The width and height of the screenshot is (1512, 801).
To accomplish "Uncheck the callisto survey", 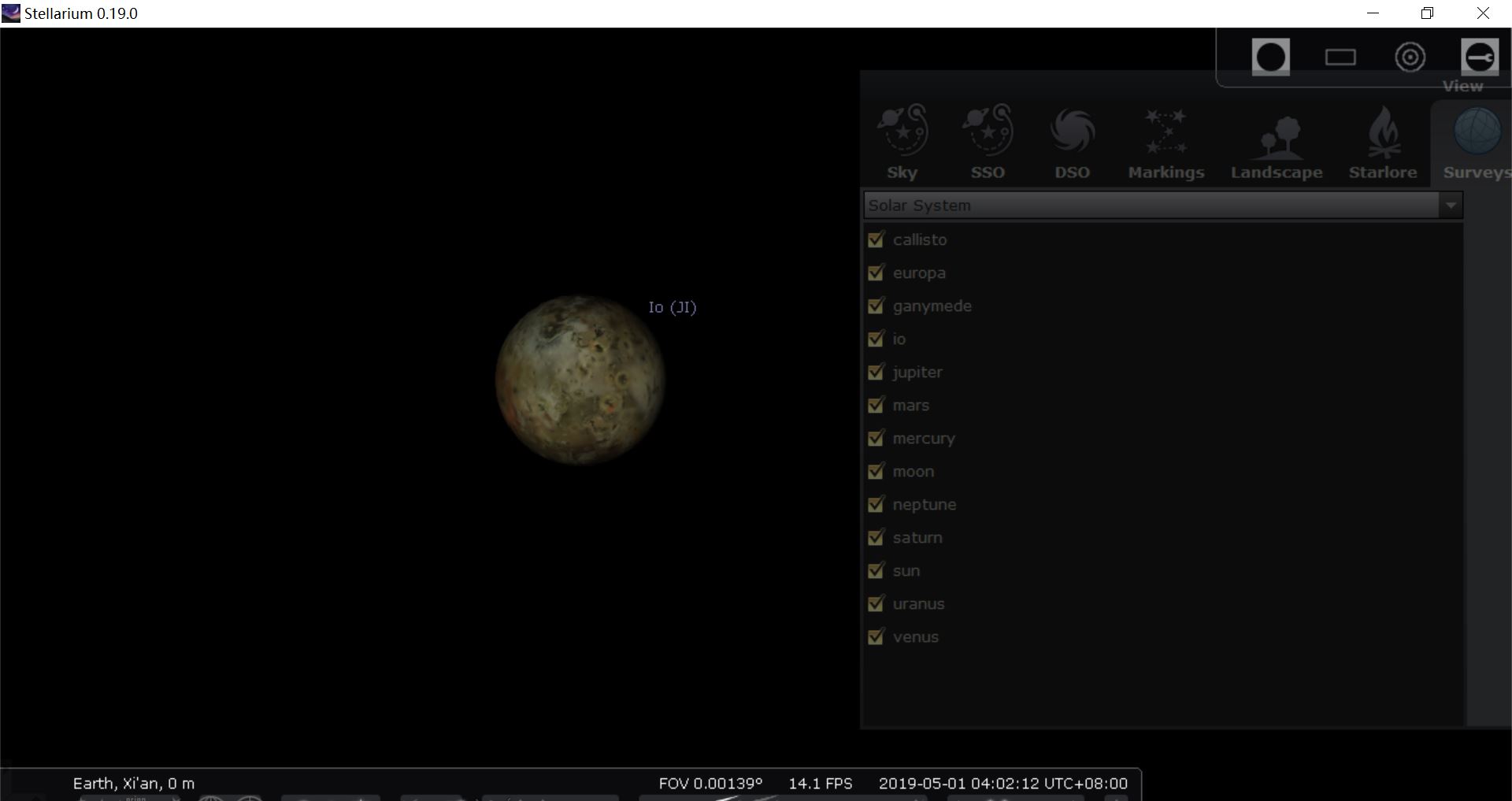I will click(x=876, y=239).
